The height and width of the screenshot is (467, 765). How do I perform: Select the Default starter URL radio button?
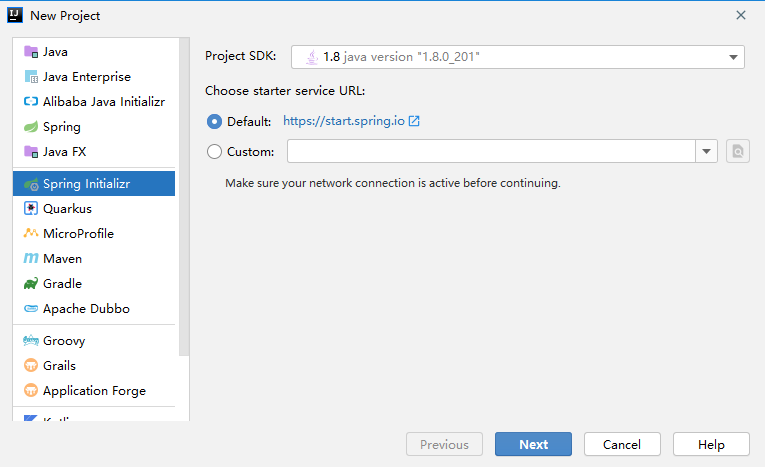click(214, 121)
